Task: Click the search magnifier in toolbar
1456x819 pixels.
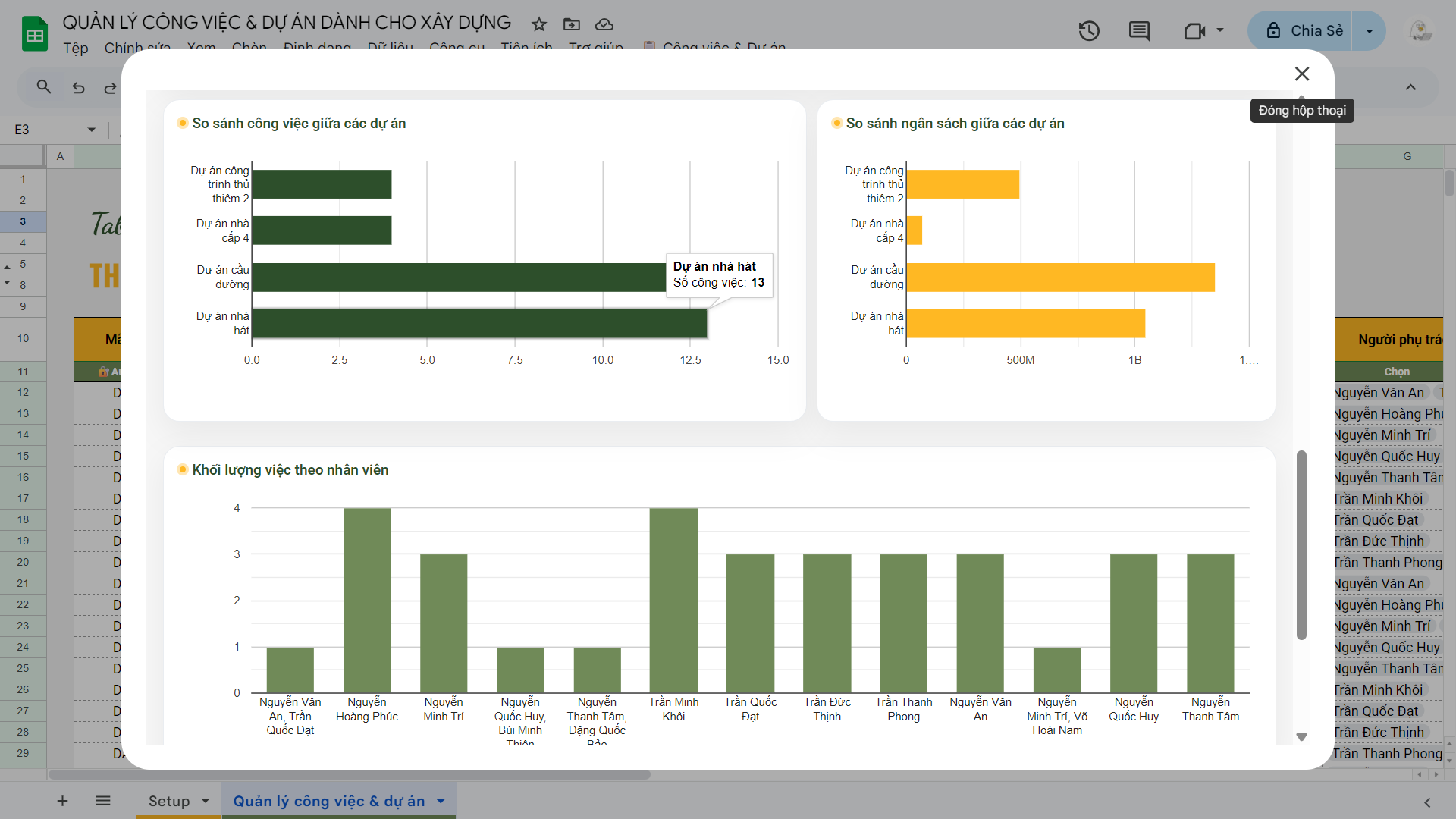Action: point(44,87)
